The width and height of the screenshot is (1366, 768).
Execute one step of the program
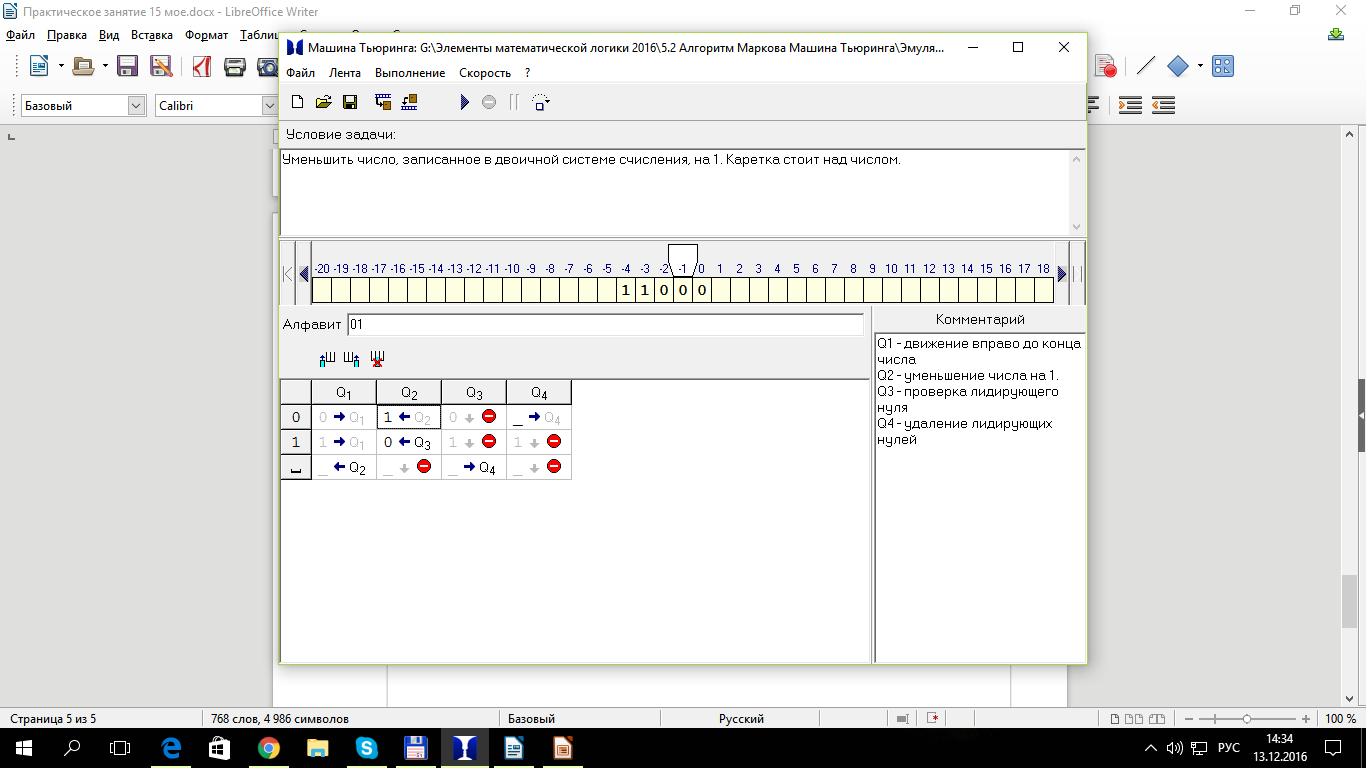tap(541, 102)
